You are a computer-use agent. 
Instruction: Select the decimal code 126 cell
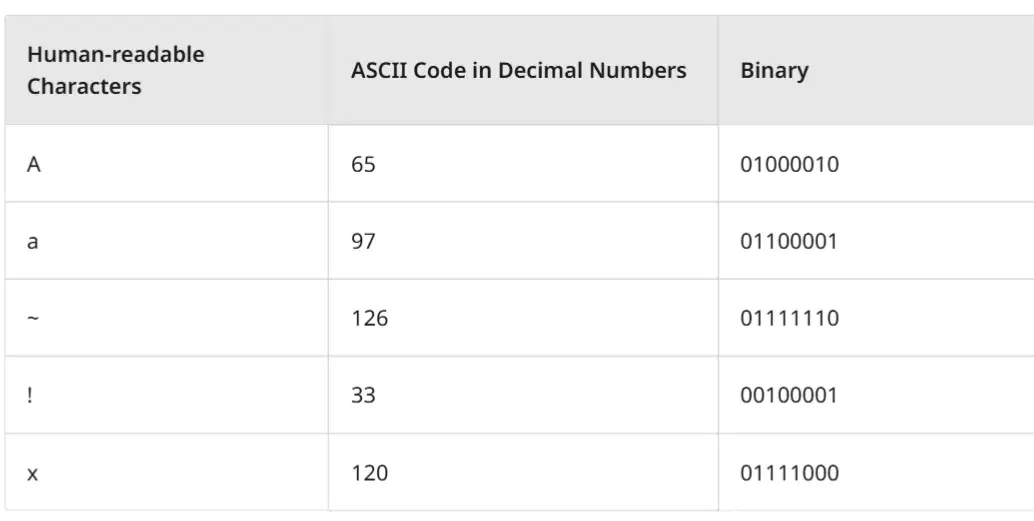523,318
